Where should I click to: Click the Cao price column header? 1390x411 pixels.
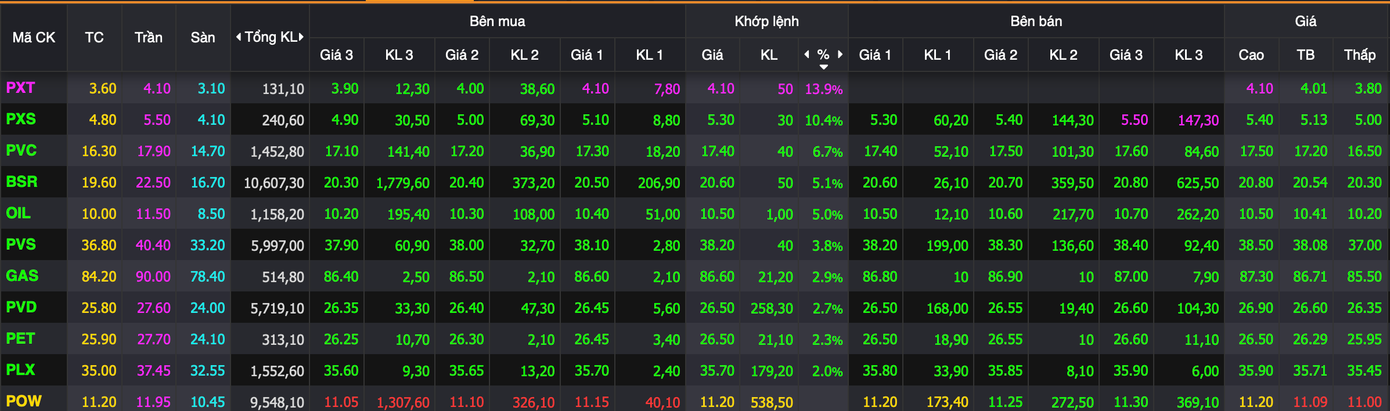(1251, 55)
